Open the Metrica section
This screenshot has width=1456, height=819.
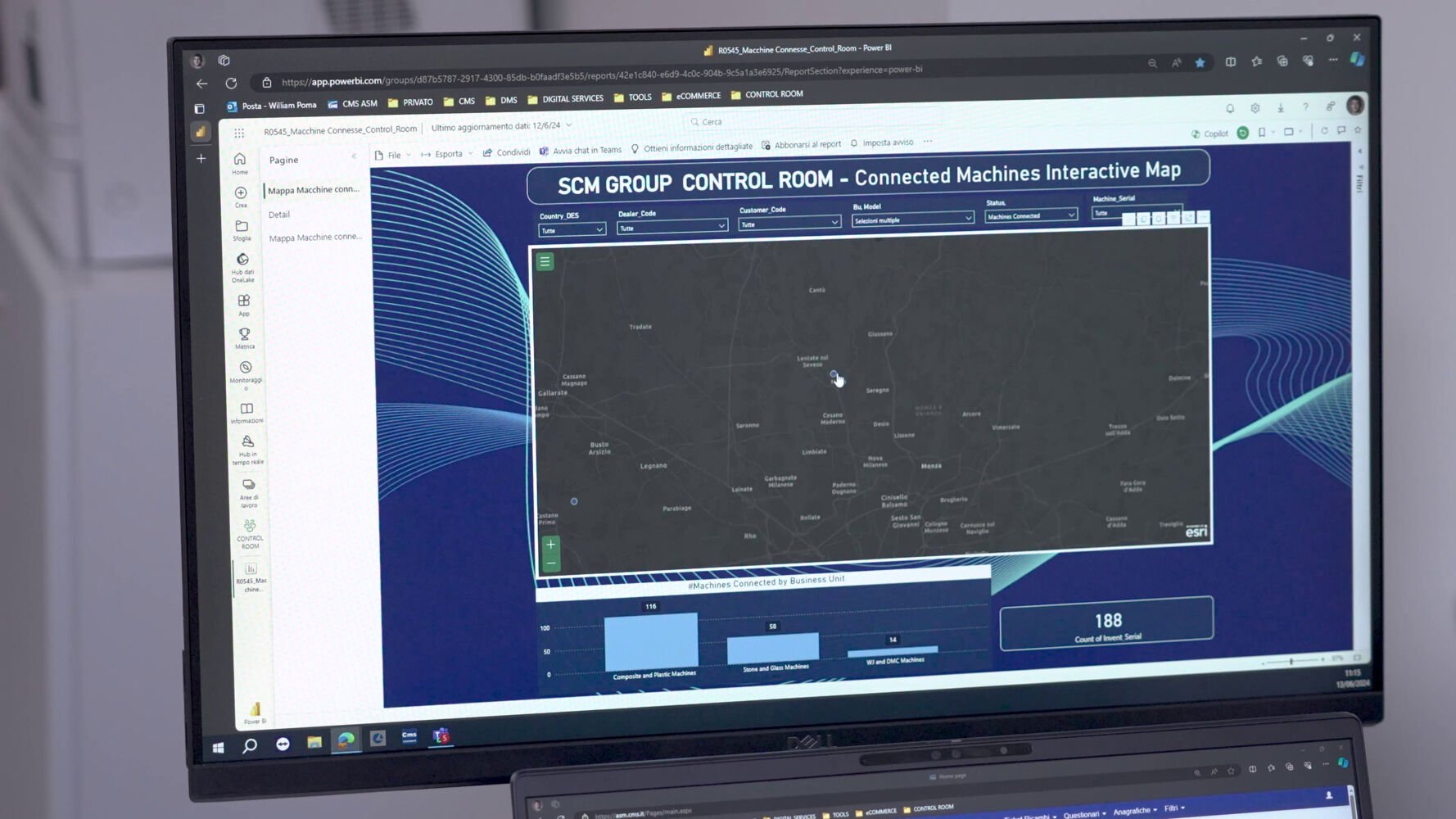tap(245, 338)
